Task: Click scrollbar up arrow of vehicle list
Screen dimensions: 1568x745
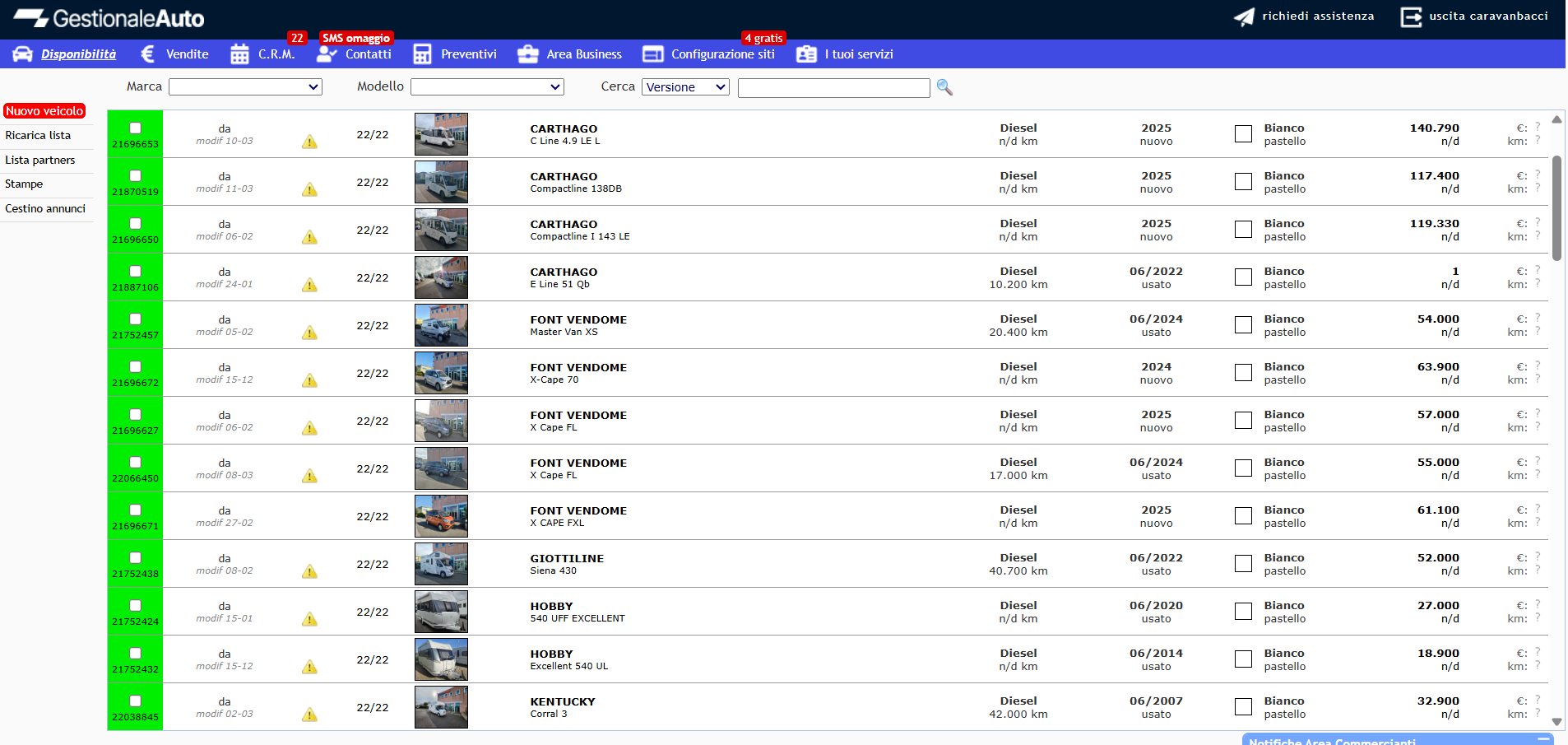Action: [1556, 119]
